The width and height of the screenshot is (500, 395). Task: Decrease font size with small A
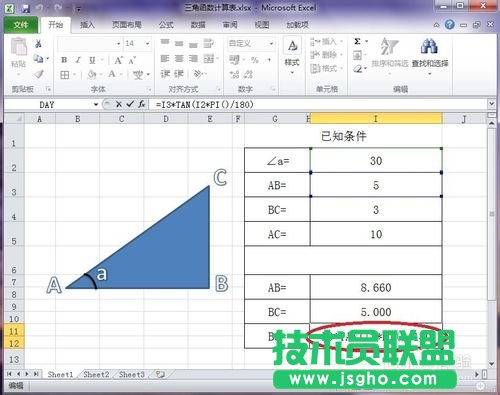[132, 61]
